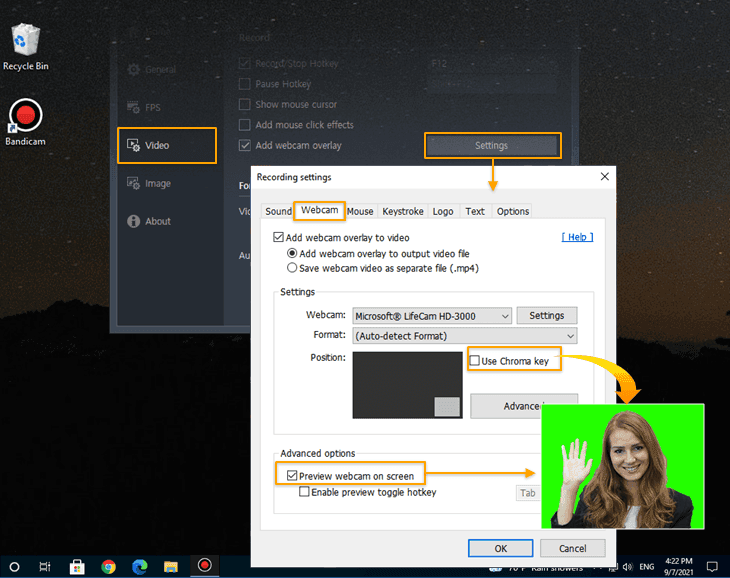Viewport: 730px width, 578px height.
Task: Open the notification center icon
Action: [x=712, y=566]
